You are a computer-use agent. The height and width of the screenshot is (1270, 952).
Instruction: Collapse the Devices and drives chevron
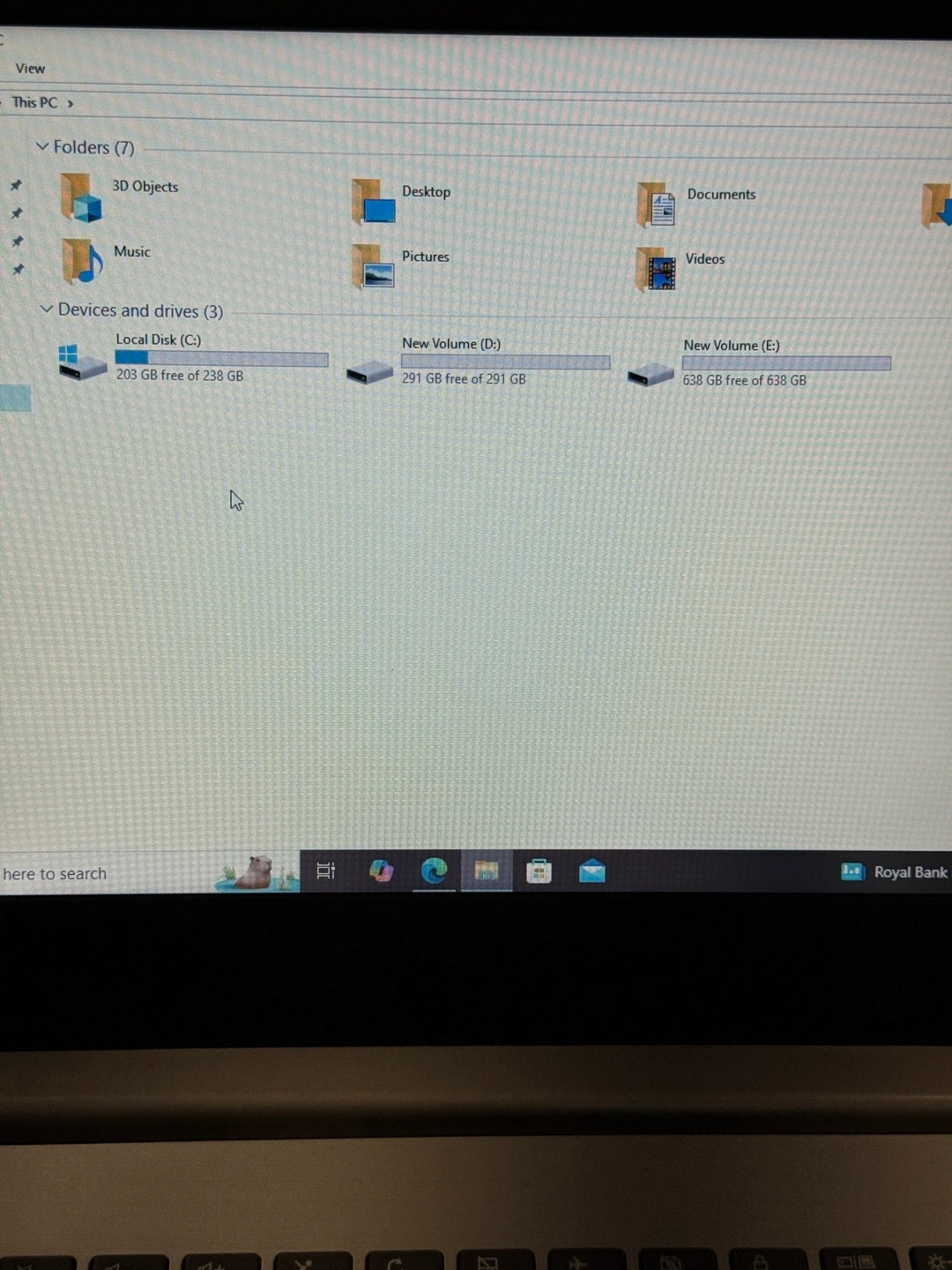(x=47, y=309)
